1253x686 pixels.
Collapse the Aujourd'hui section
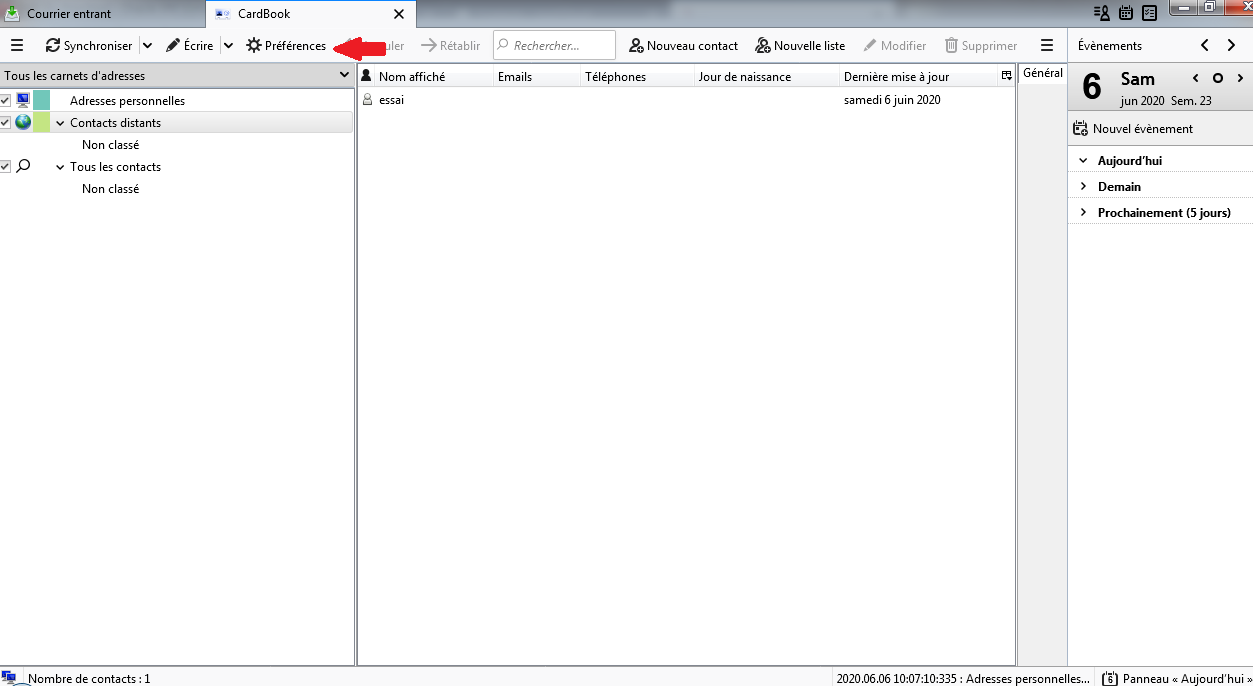[x=1083, y=160]
